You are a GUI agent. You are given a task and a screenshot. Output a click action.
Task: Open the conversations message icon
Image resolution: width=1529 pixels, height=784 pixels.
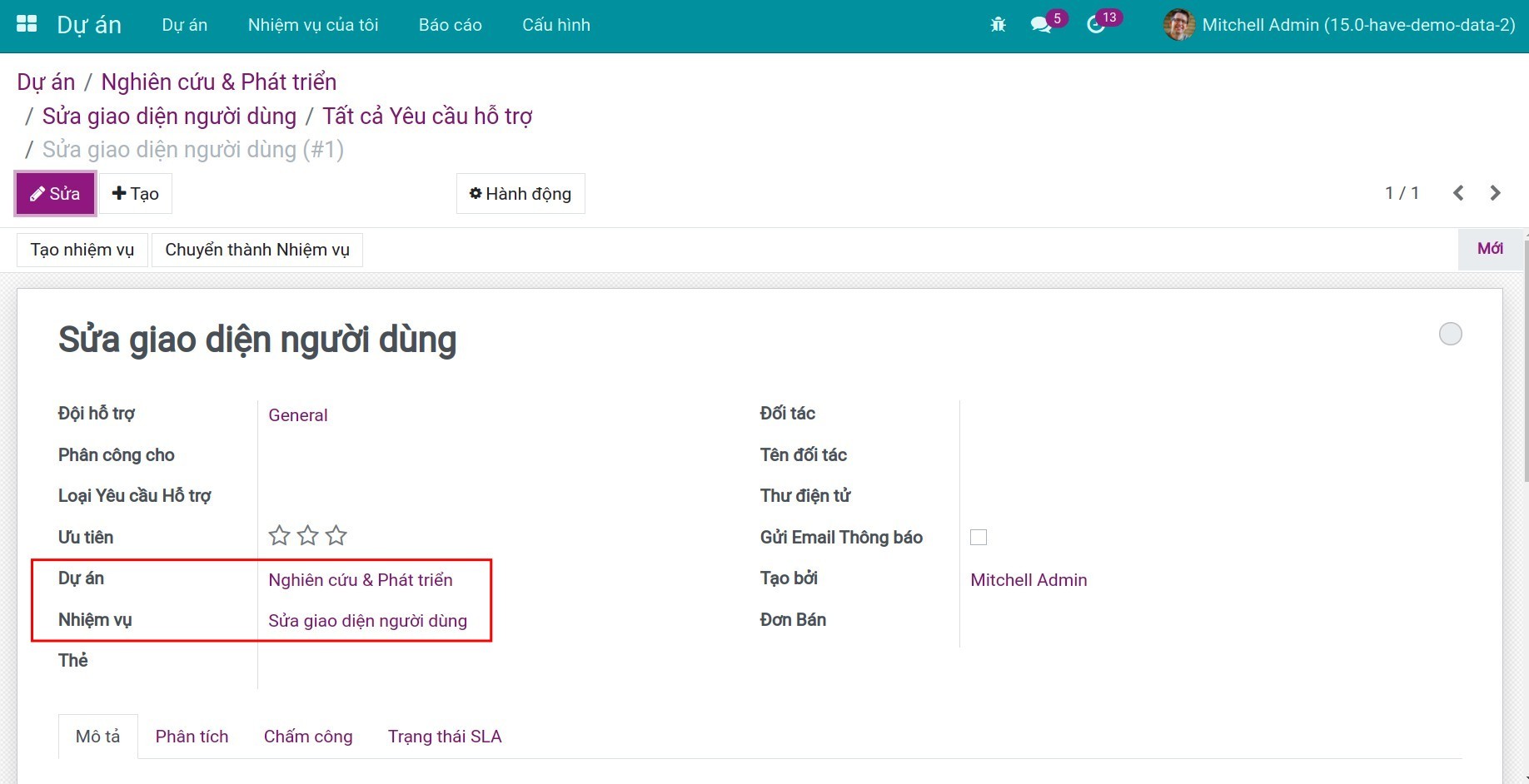click(x=1040, y=25)
